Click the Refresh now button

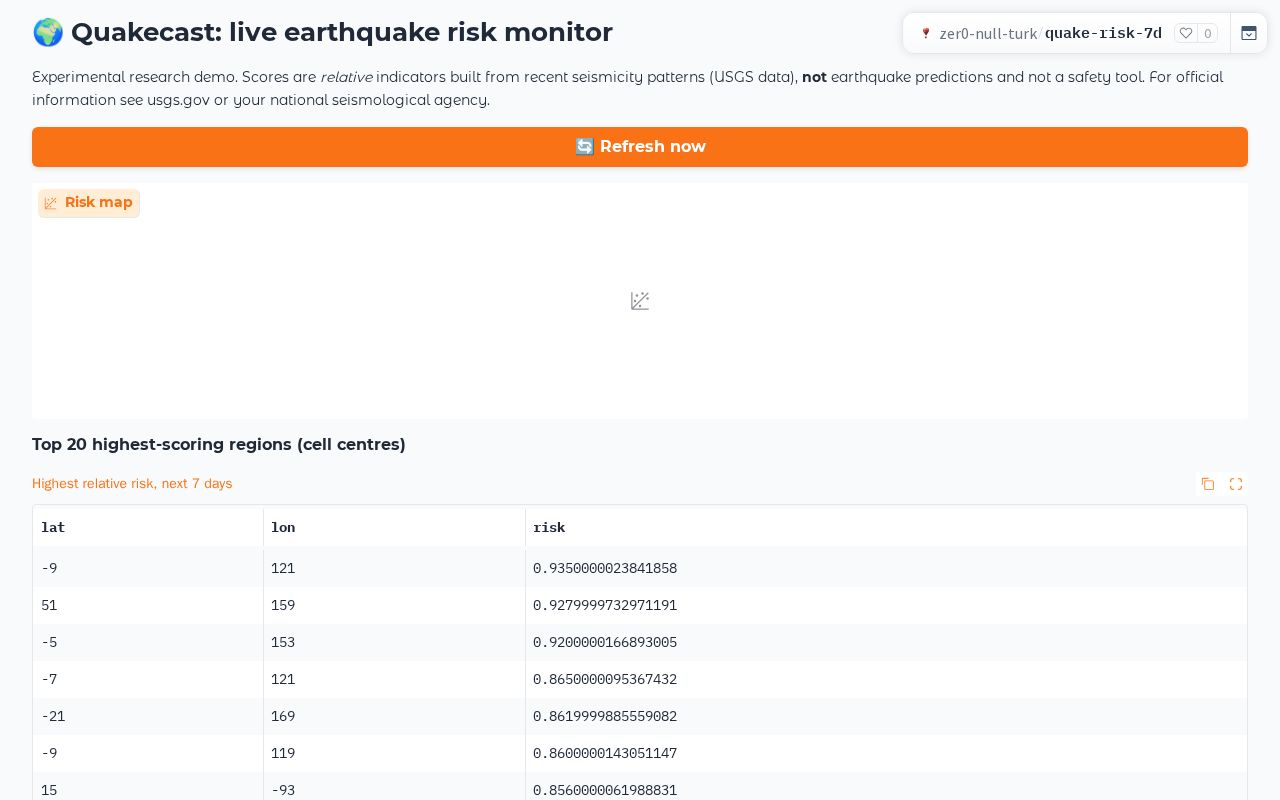pyautogui.click(x=640, y=147)
